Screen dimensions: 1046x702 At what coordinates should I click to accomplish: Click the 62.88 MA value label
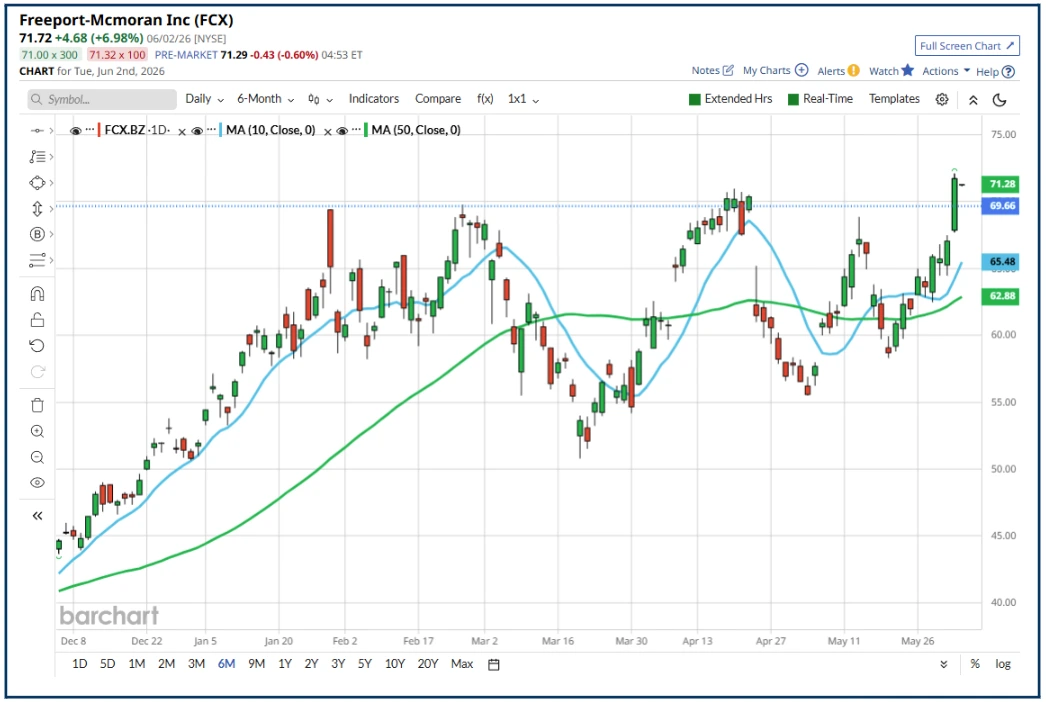(1000, 296)
